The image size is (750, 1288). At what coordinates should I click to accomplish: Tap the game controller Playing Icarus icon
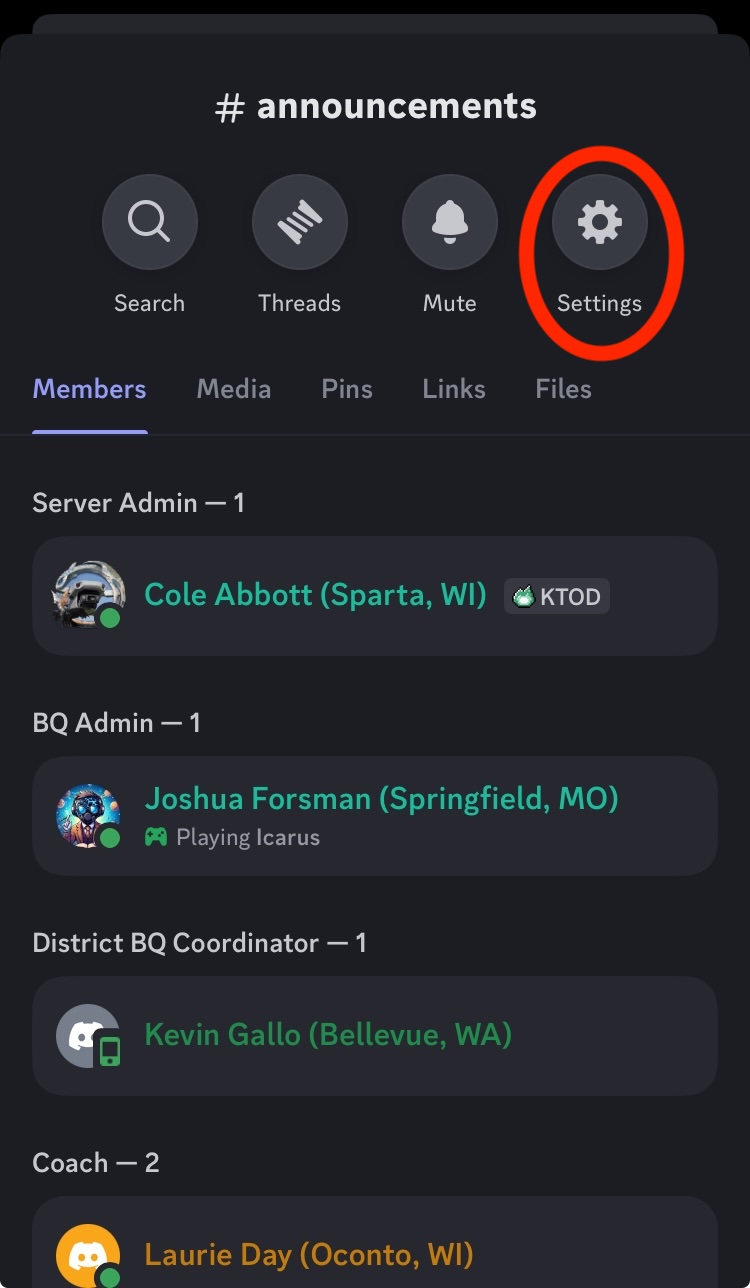tap(156, 837)
